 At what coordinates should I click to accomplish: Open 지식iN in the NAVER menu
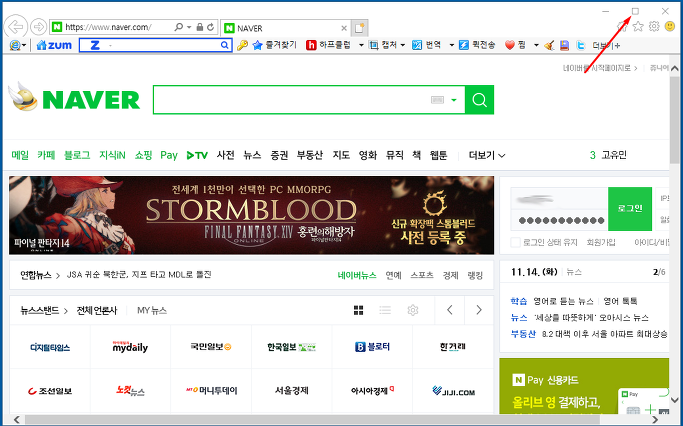click(112, 155)
